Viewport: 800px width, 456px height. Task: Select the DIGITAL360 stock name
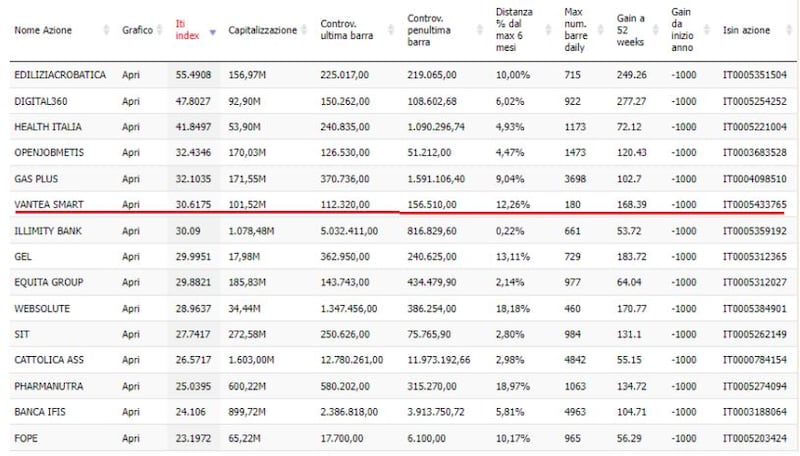[41, 102]
